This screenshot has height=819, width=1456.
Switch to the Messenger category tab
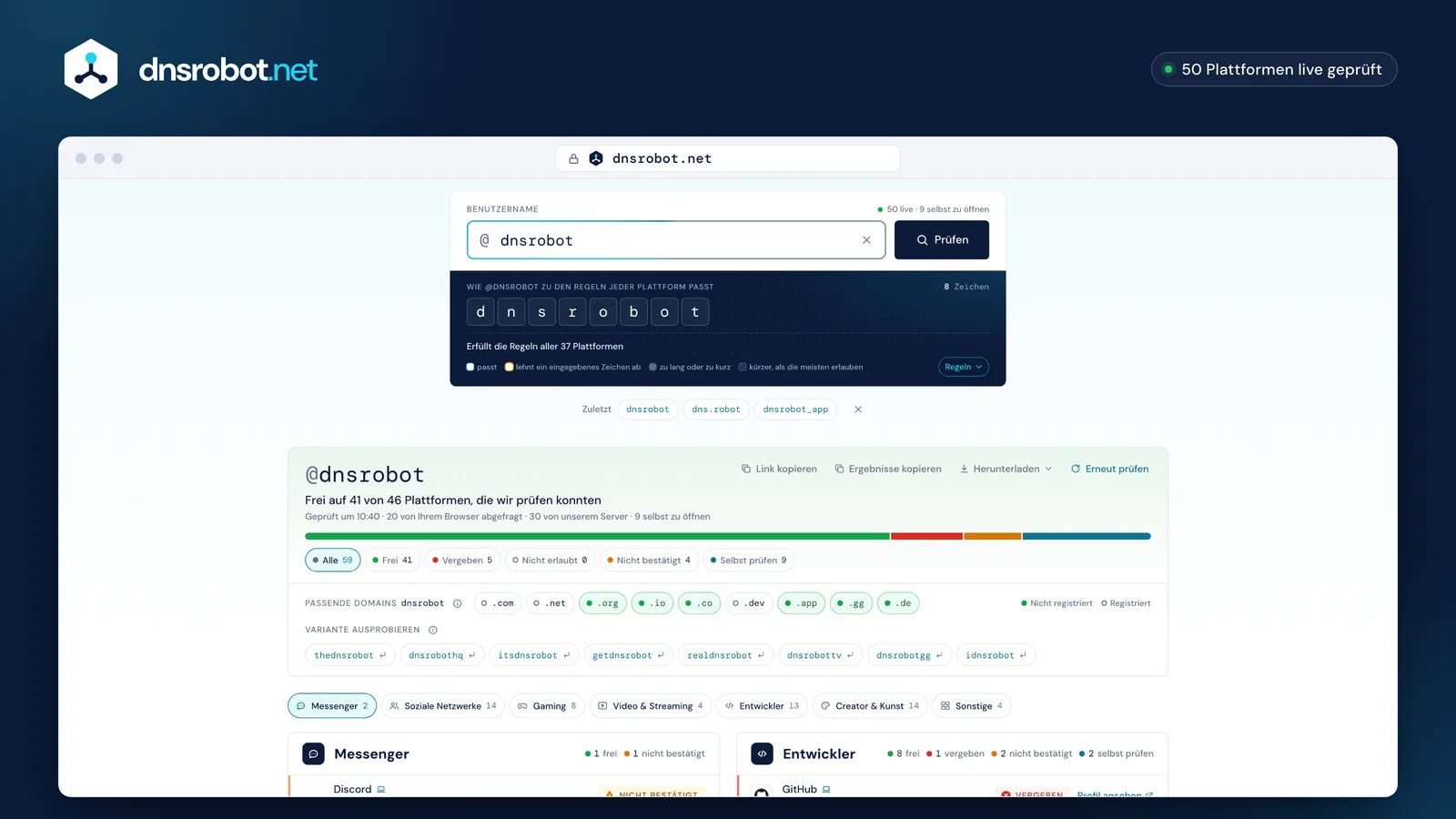tap(332, 706)
